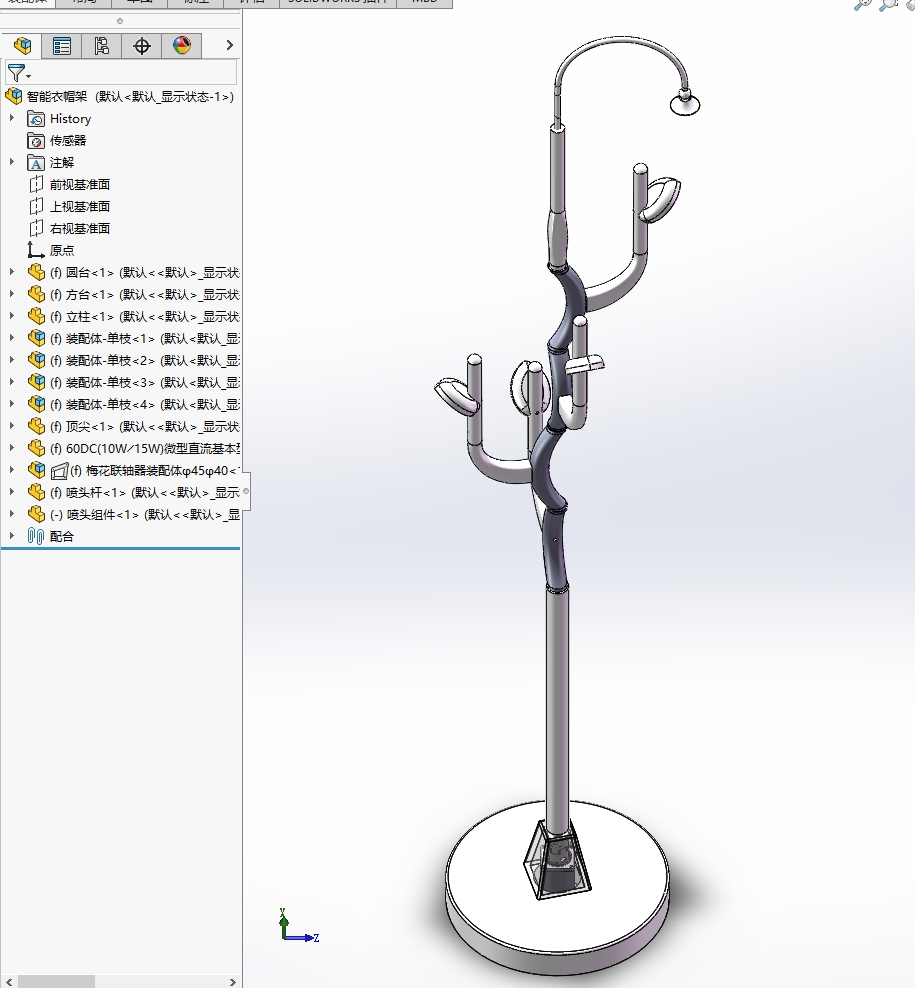Switch to the PropertyManager tab

(62, 45)
